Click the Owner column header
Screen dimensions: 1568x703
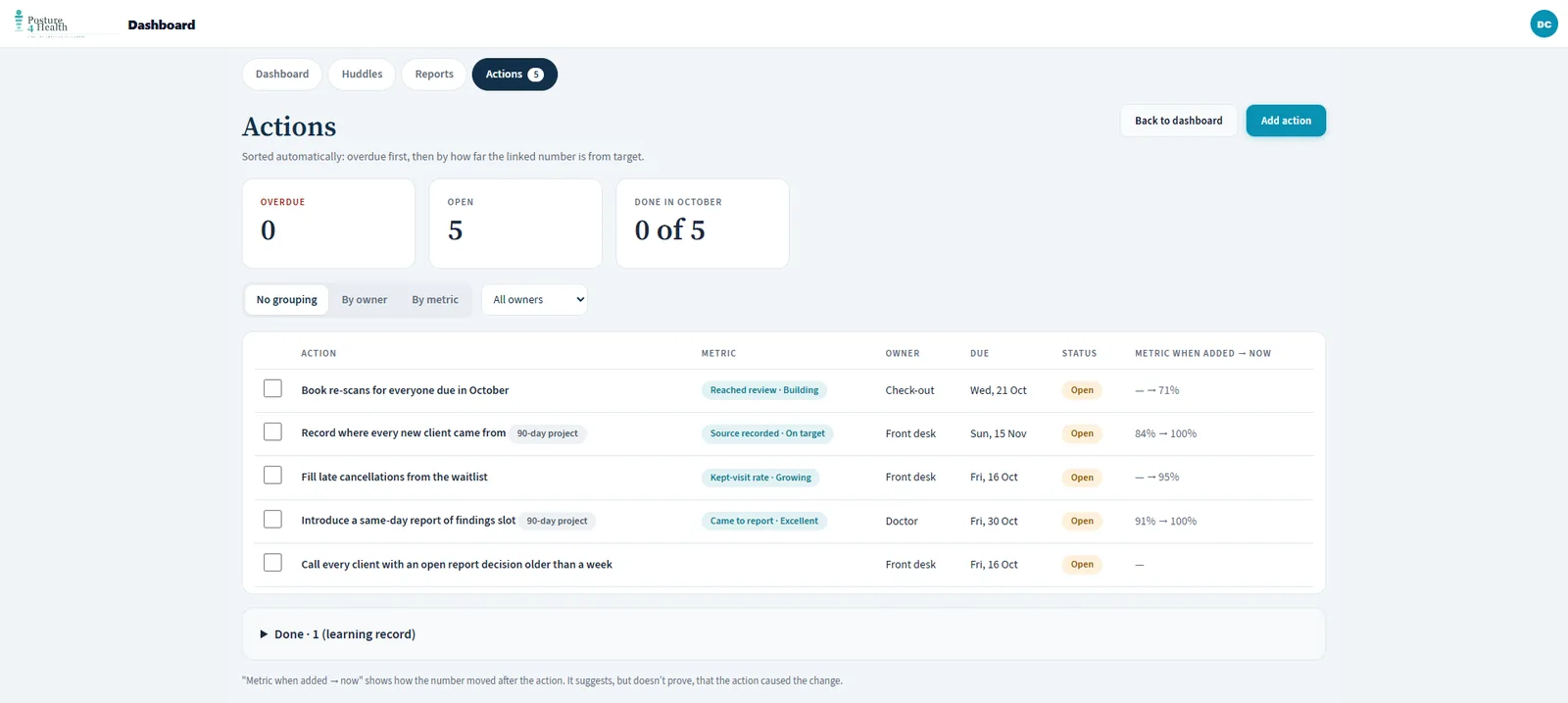(903, 353)
